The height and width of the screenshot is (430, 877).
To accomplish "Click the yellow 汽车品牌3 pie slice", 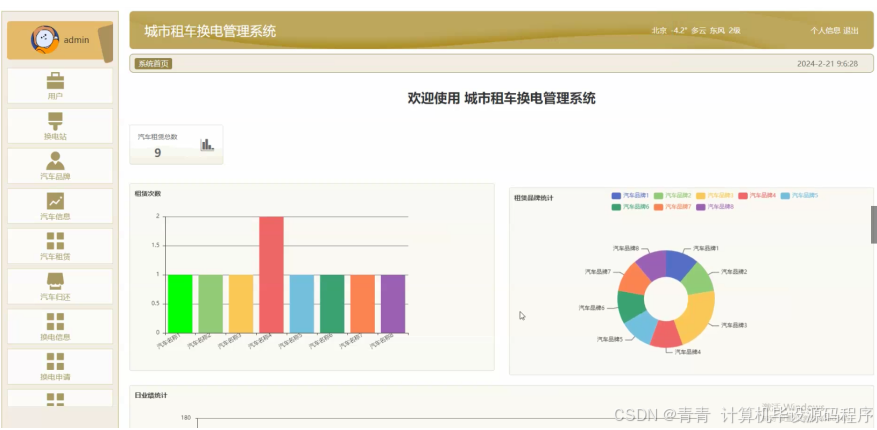I will click(700, 316).
